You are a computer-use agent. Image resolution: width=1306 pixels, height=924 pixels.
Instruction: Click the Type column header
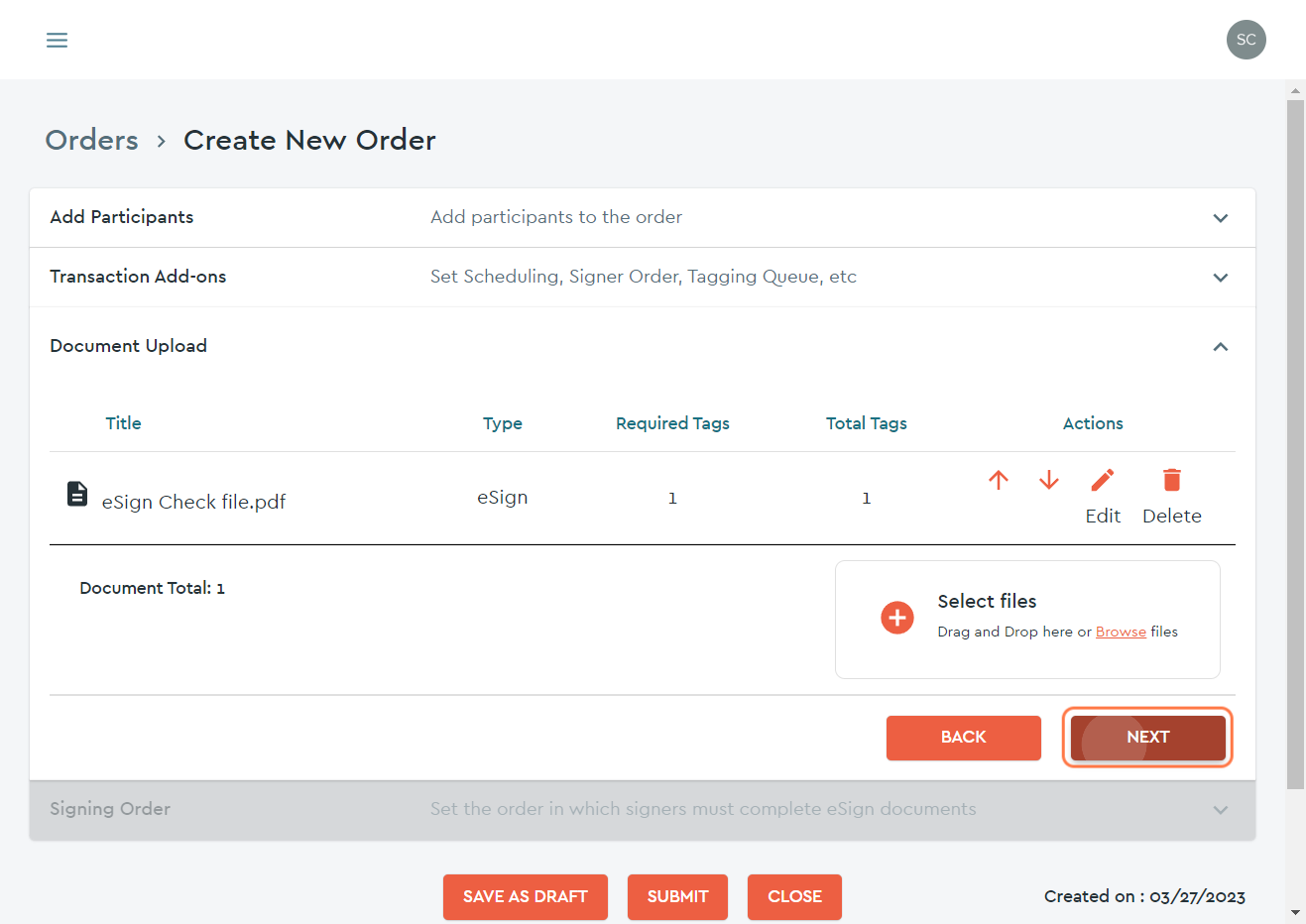(x=503, y=423)
